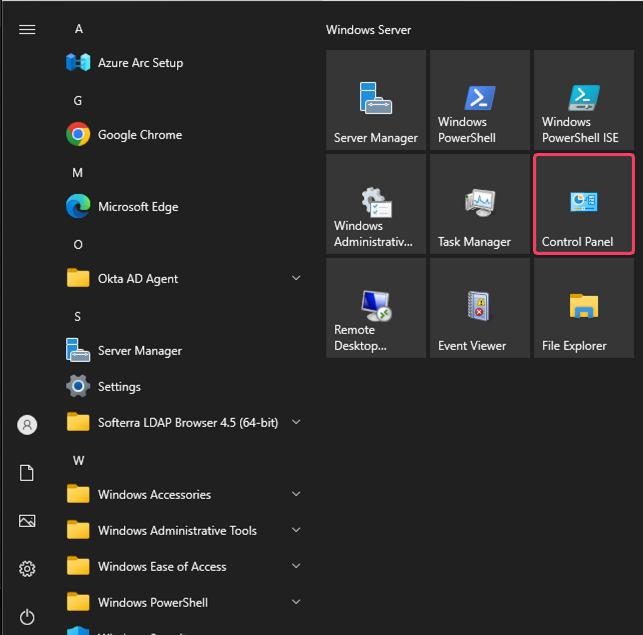Expand Windows Administrative Tools chevron

tap(296, 530)
